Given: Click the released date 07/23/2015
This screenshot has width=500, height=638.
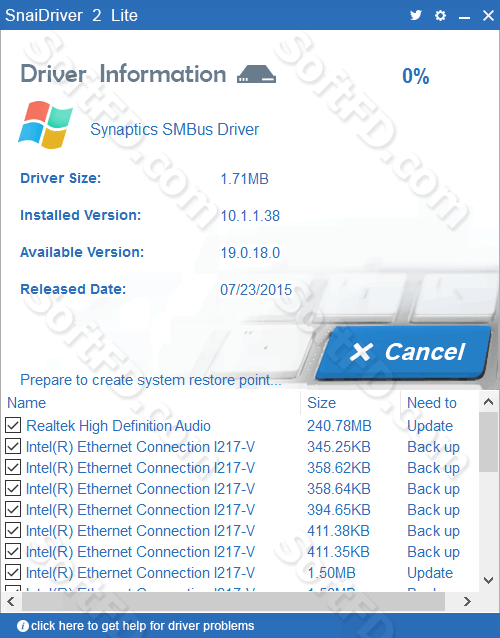Looking at the screenshot, I should 256,290.
